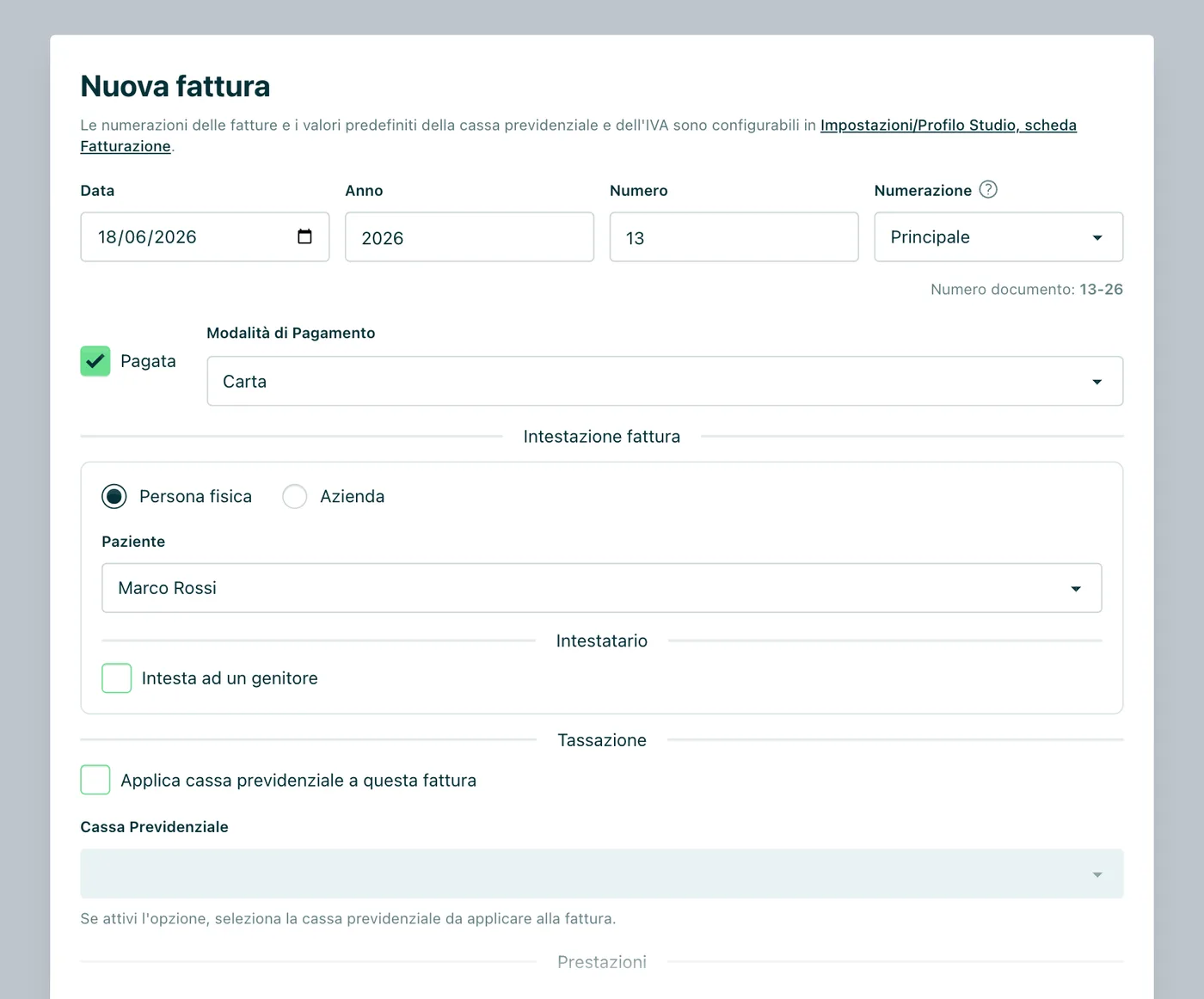Viewport: 1204px width, 999px height.
Task: Click into the Numero field with 13
Action: coord(734,237)
